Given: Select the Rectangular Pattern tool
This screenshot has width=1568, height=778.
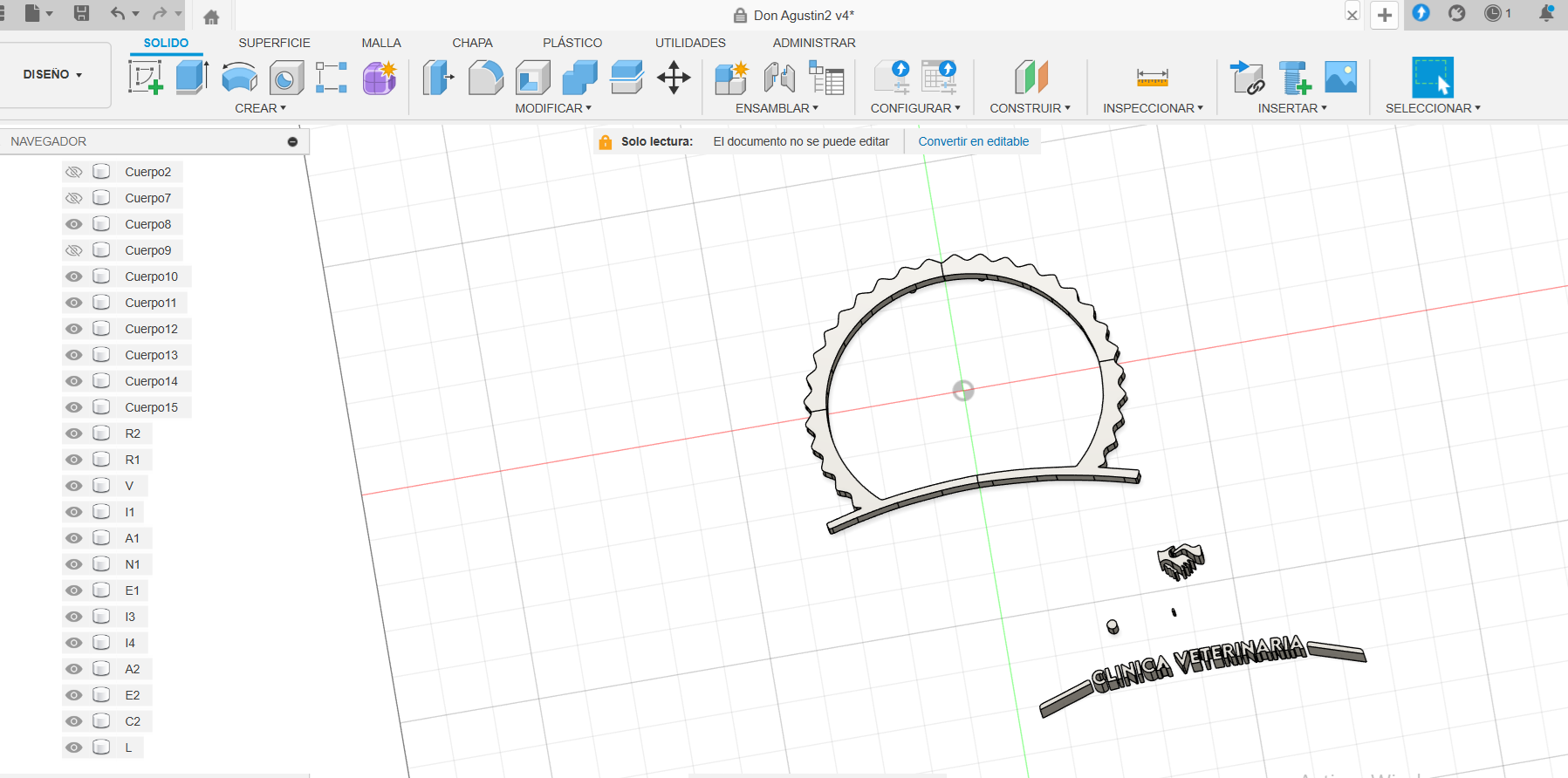Looking at the screenshot, I should click(332, 77).
